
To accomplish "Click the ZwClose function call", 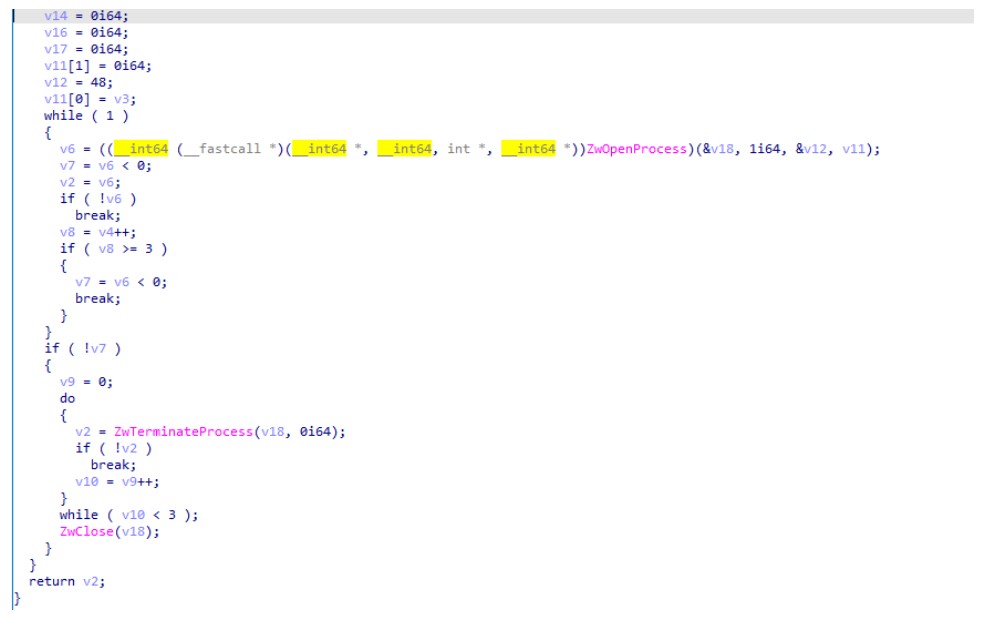I will click(x=84, y=531).
